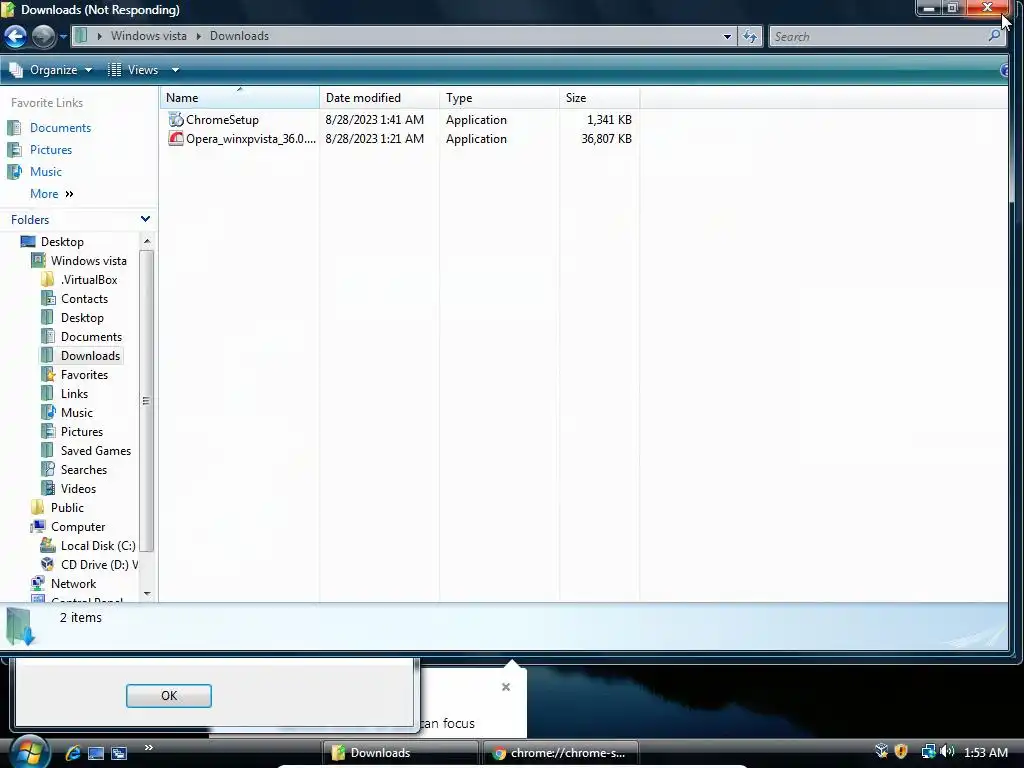Sort files by Name column
The width and height of the screenshot is (1024, 768).
(x=240, y=98)
